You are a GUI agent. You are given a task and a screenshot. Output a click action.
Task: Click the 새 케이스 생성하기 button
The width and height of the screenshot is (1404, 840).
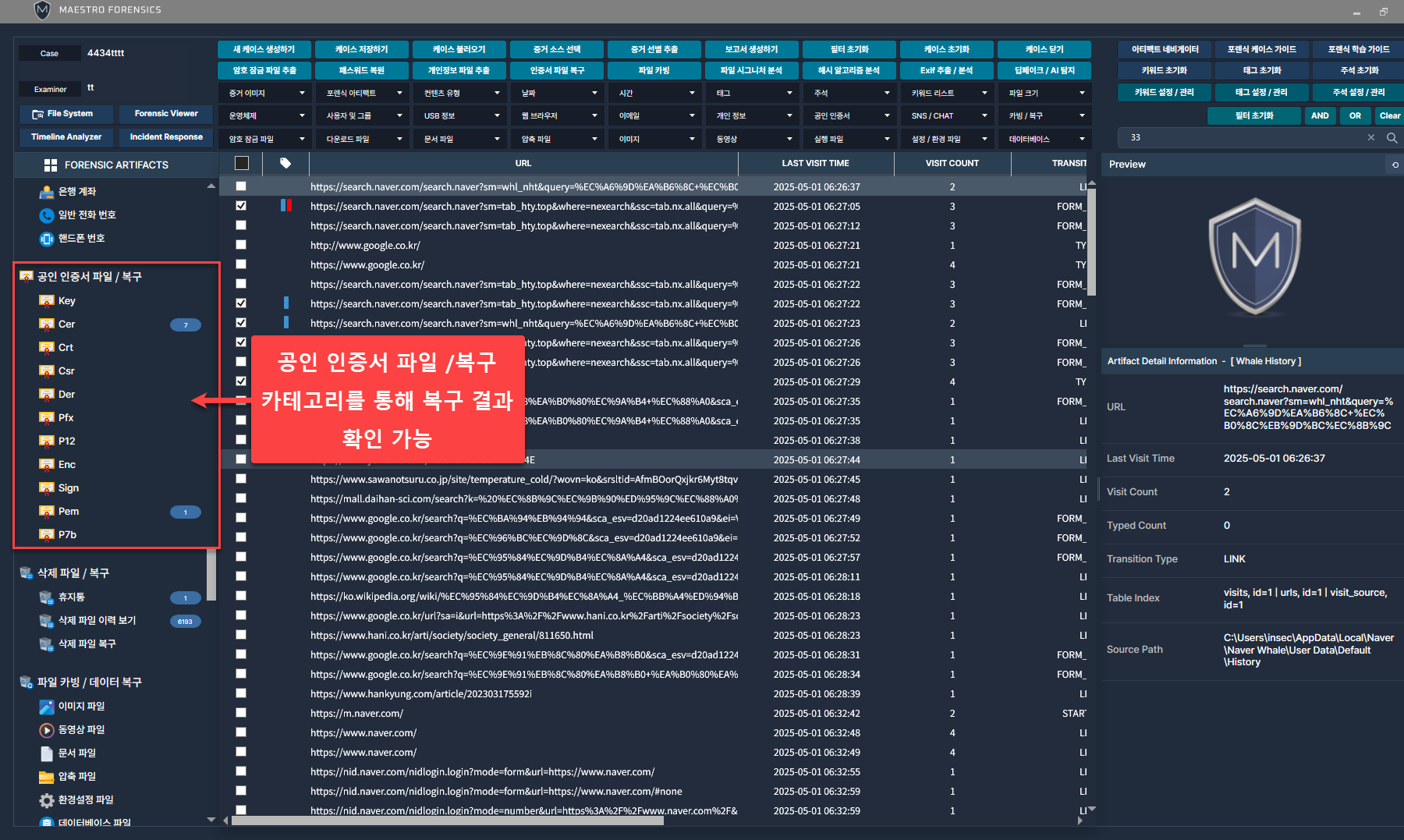[264, 49]
